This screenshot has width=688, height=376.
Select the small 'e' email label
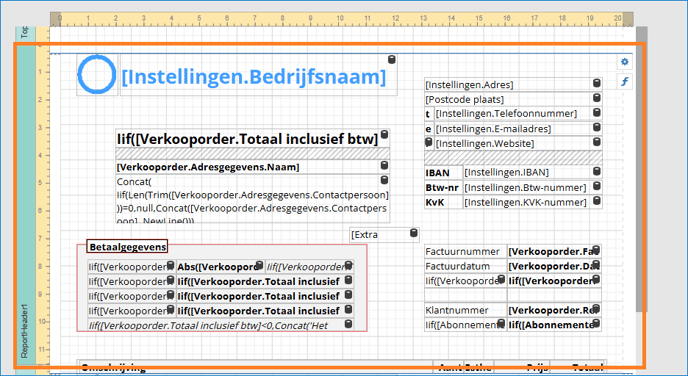(428, 129)
